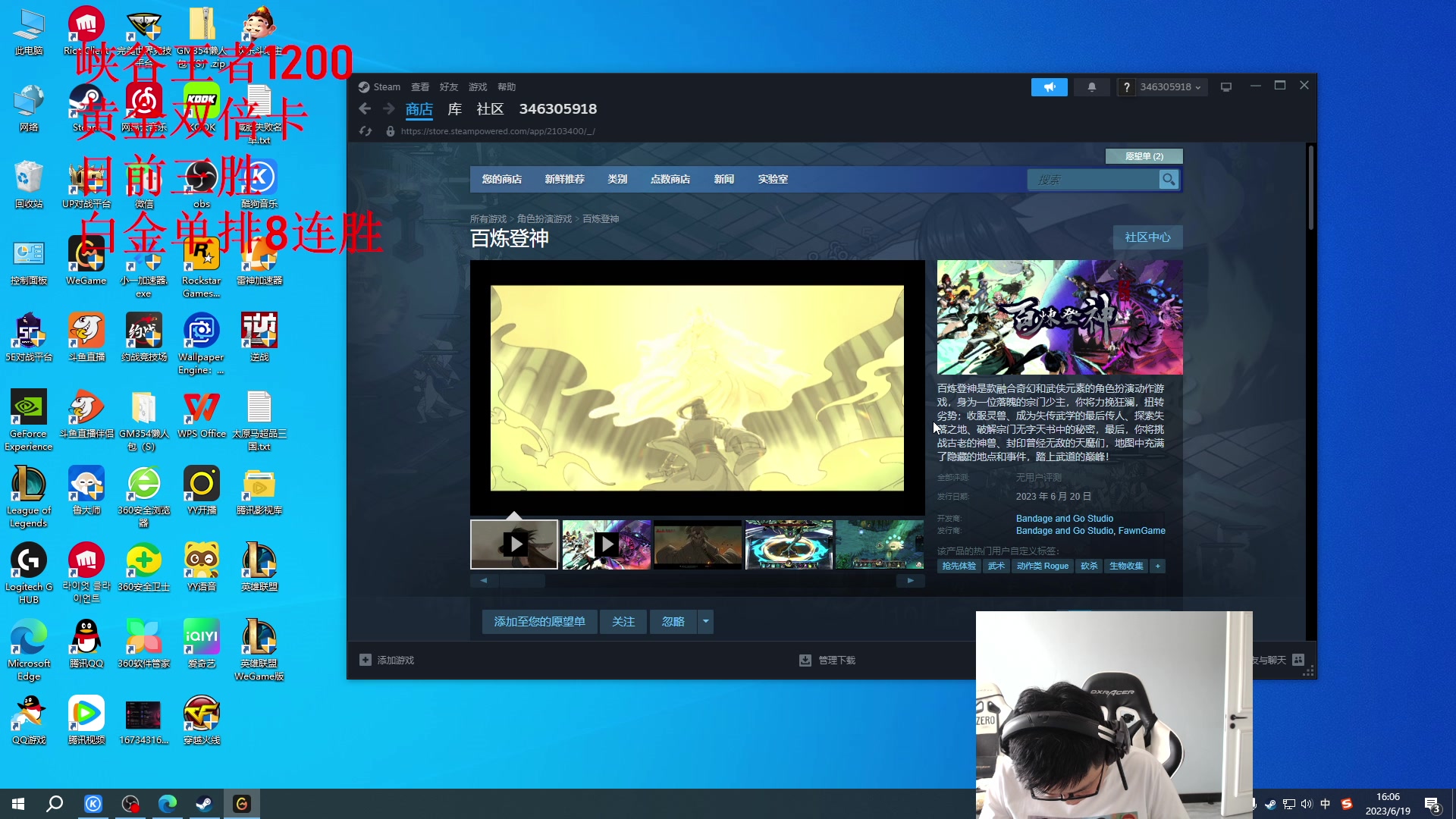Open WPS Office desktop shortcut
This screenshot has width=1456, height=819.
(x=202, y=415)
